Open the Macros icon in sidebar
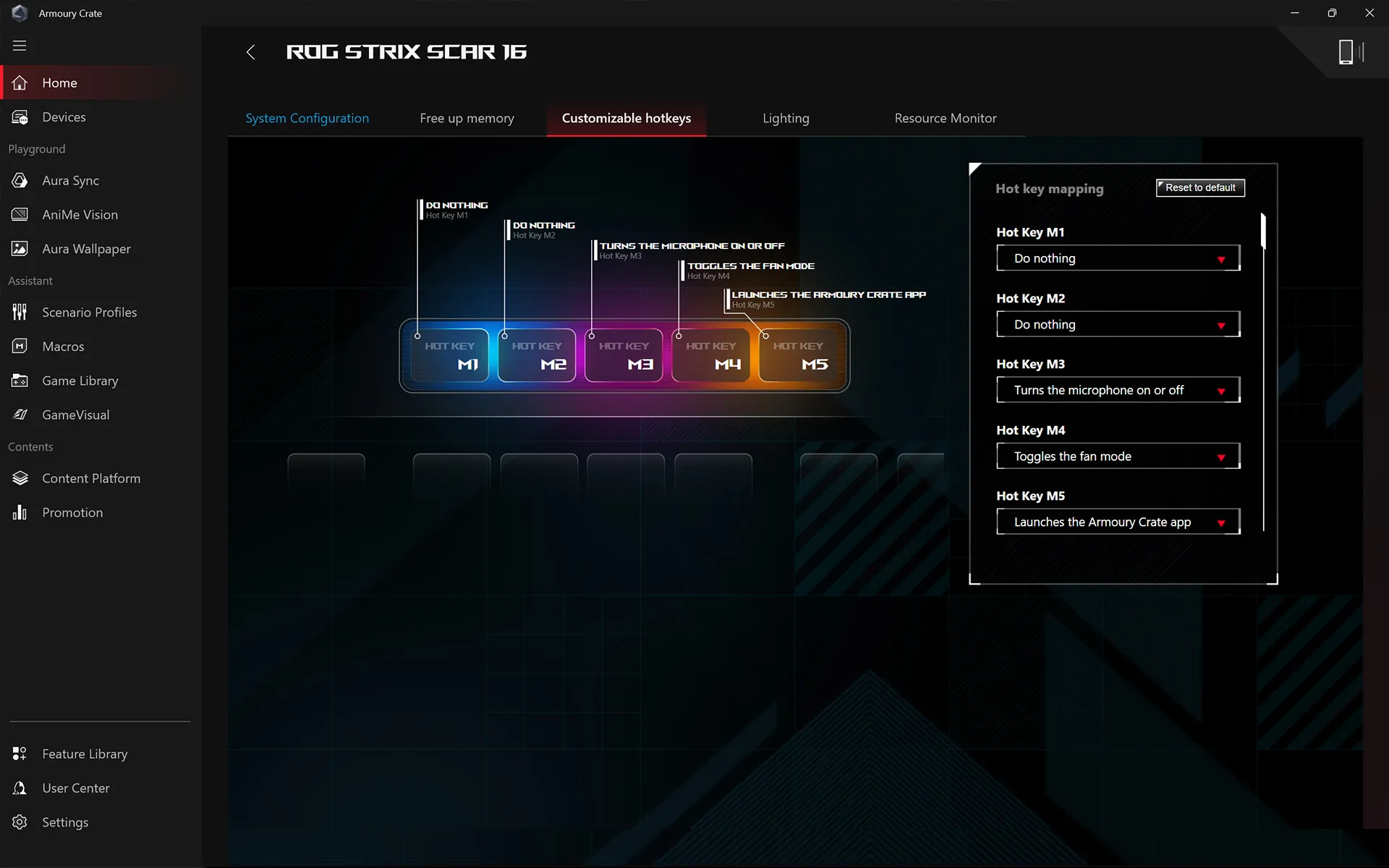 coord(20,346)
